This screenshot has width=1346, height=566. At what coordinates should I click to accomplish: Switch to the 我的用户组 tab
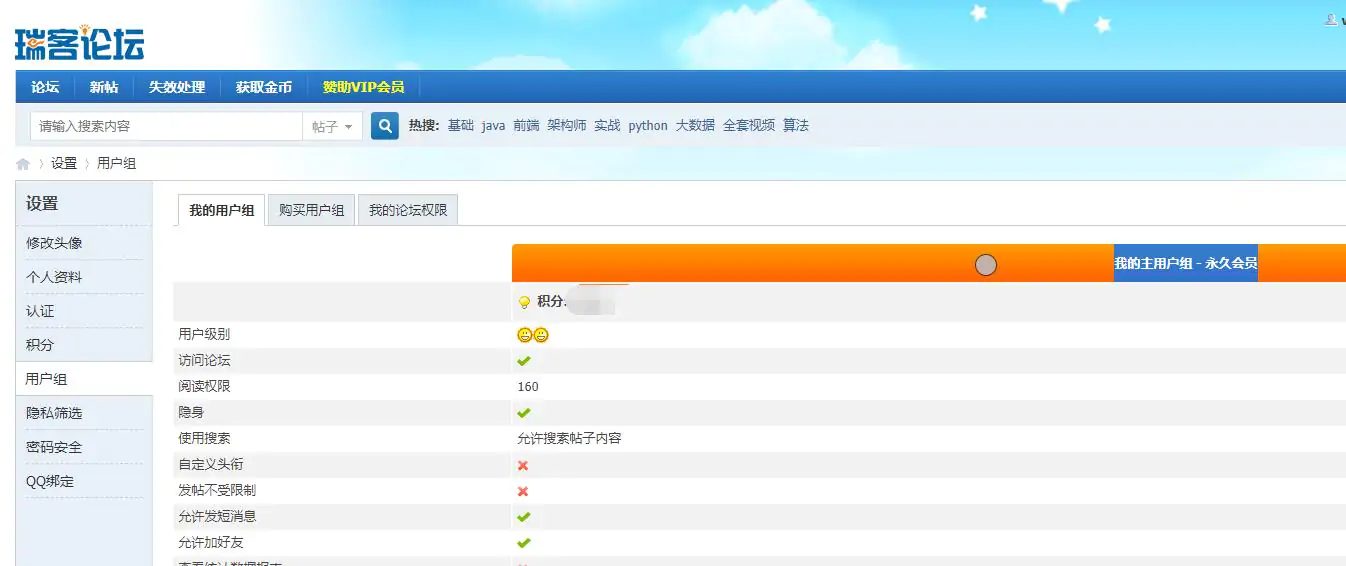(x=221, y=210)
